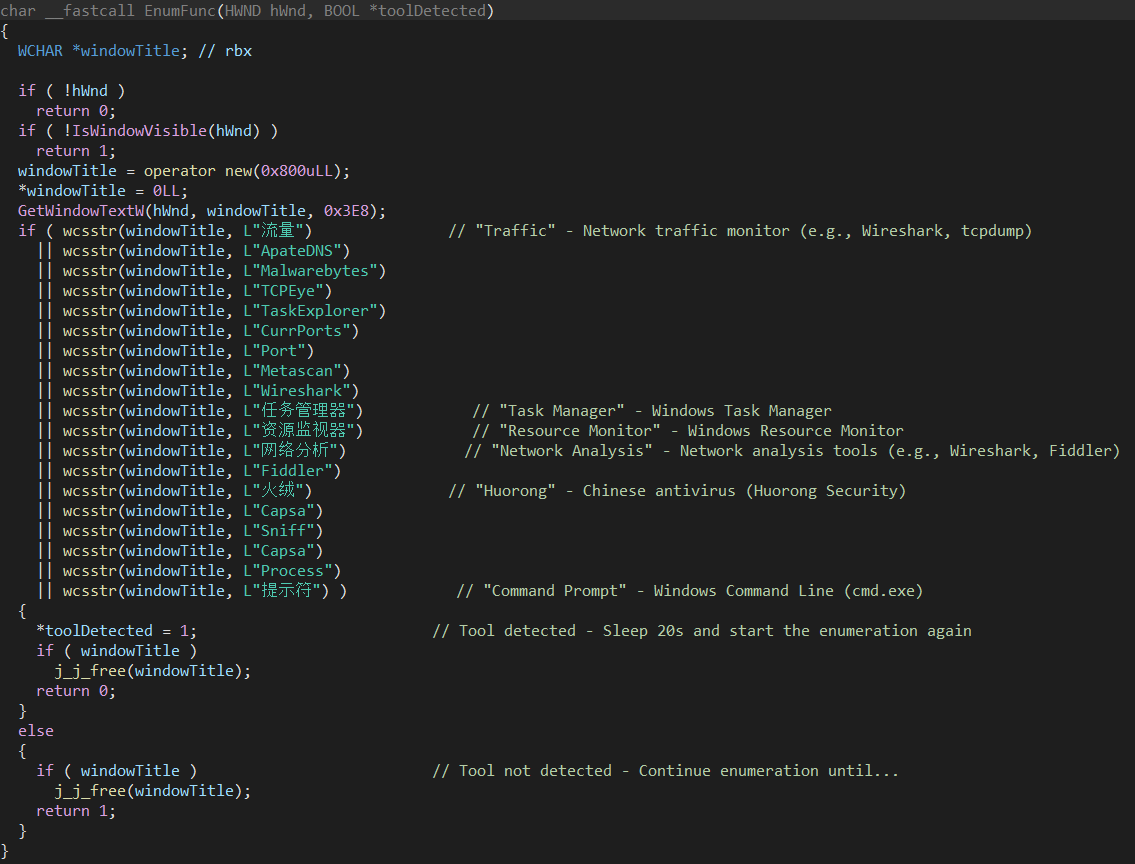Click the "Resource Monitor" comment

pyautogui.click(x=688, y=431)
